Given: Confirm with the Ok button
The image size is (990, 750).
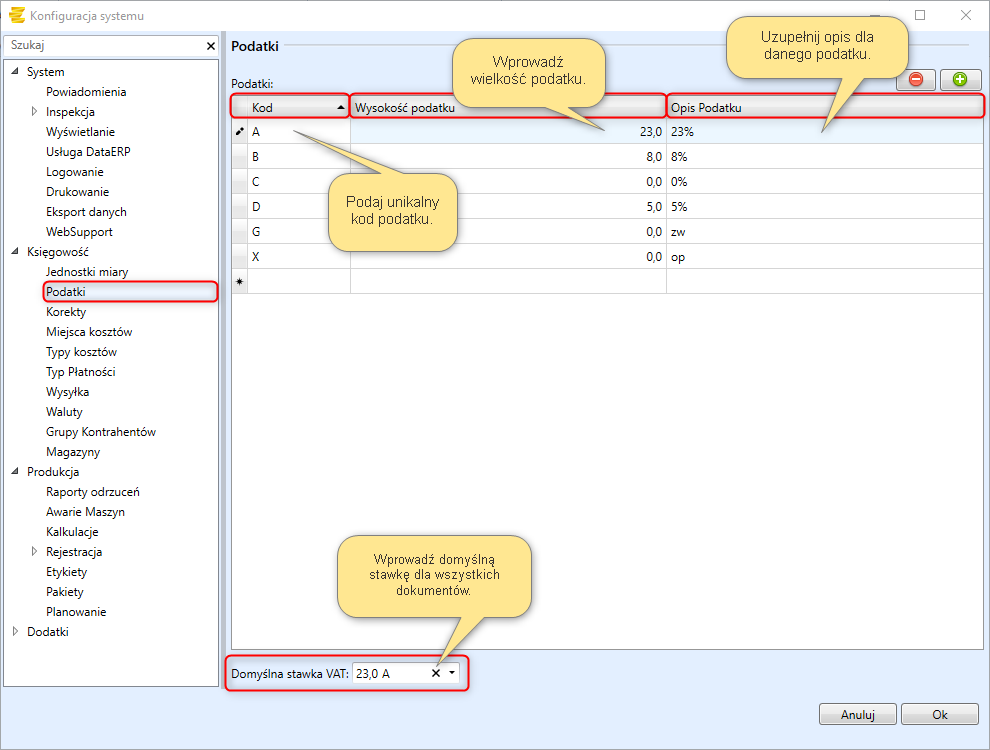Looking at the screenshot, I should pyautogui.click(x=939, y=715).
